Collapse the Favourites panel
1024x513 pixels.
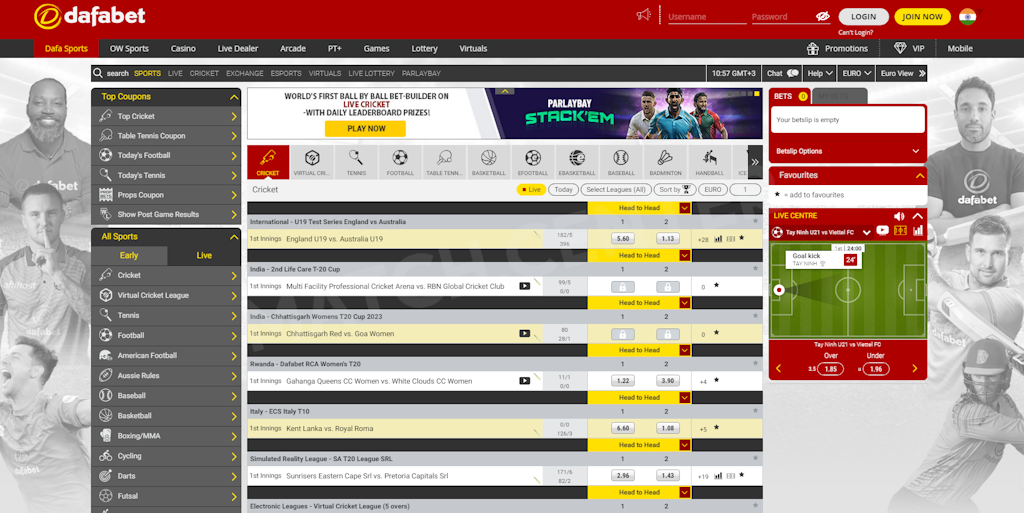(920, 176)
